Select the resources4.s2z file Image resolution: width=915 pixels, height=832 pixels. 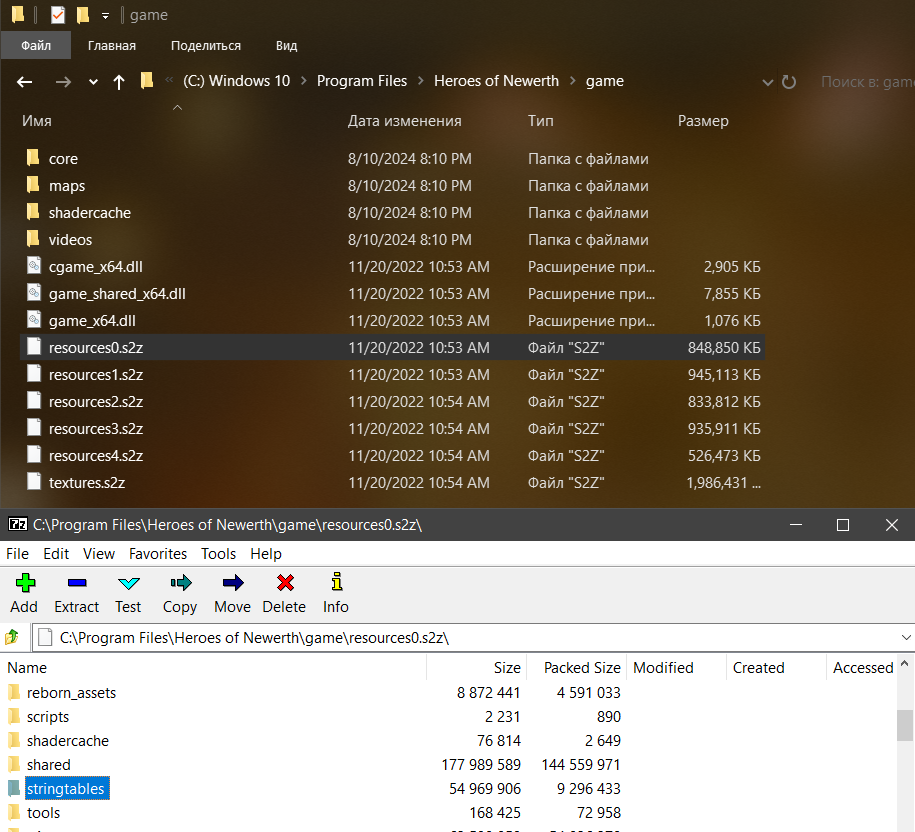coord(393,456)
